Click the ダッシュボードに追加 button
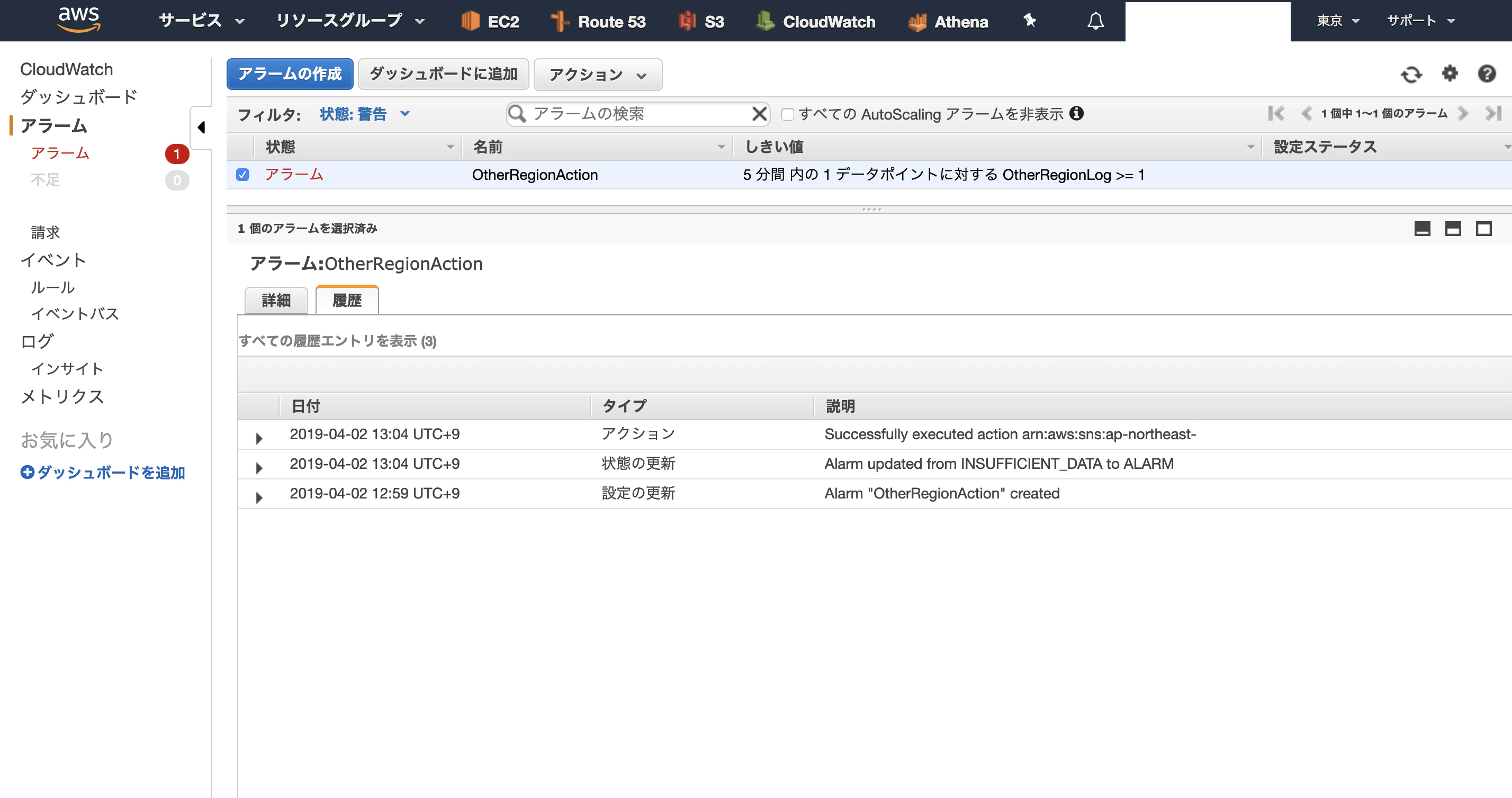This screenshot has width=1512, height=798. pyautogui.click(x=443, y=74)
